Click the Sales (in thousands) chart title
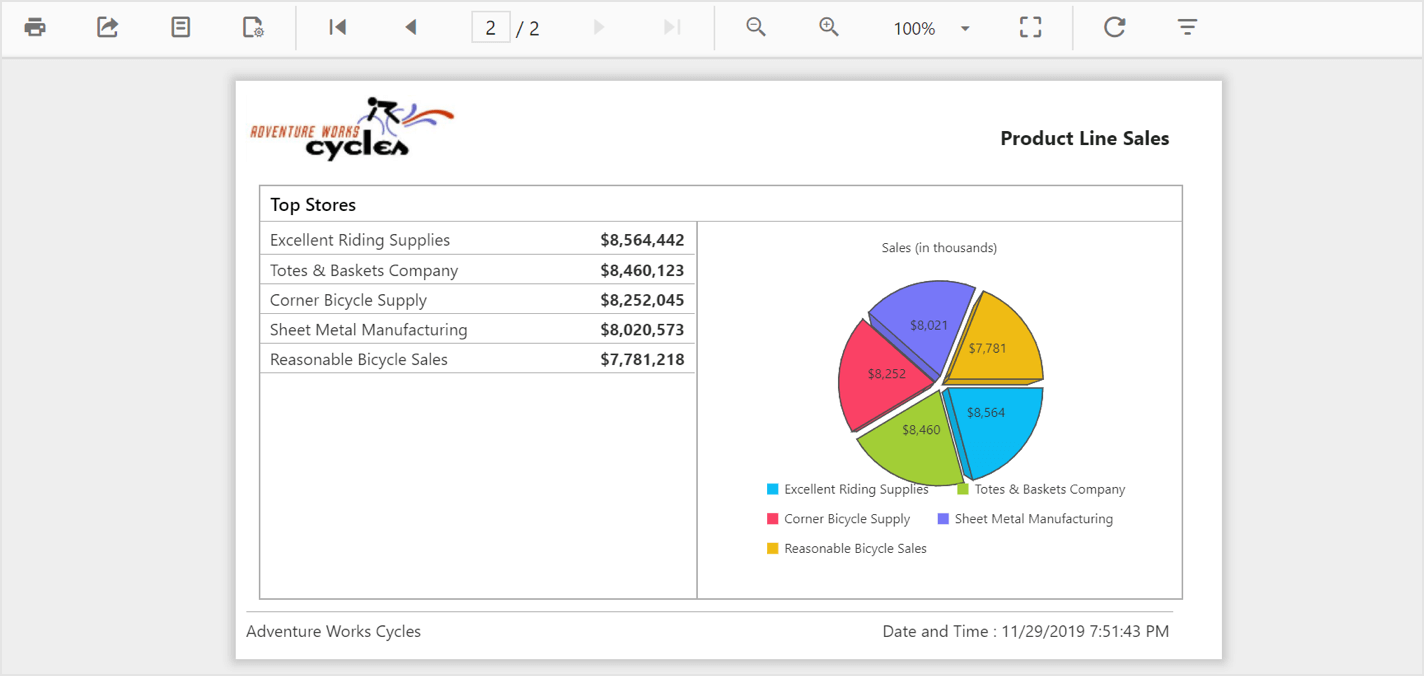Screen dimensions: 1424x676 939,248
